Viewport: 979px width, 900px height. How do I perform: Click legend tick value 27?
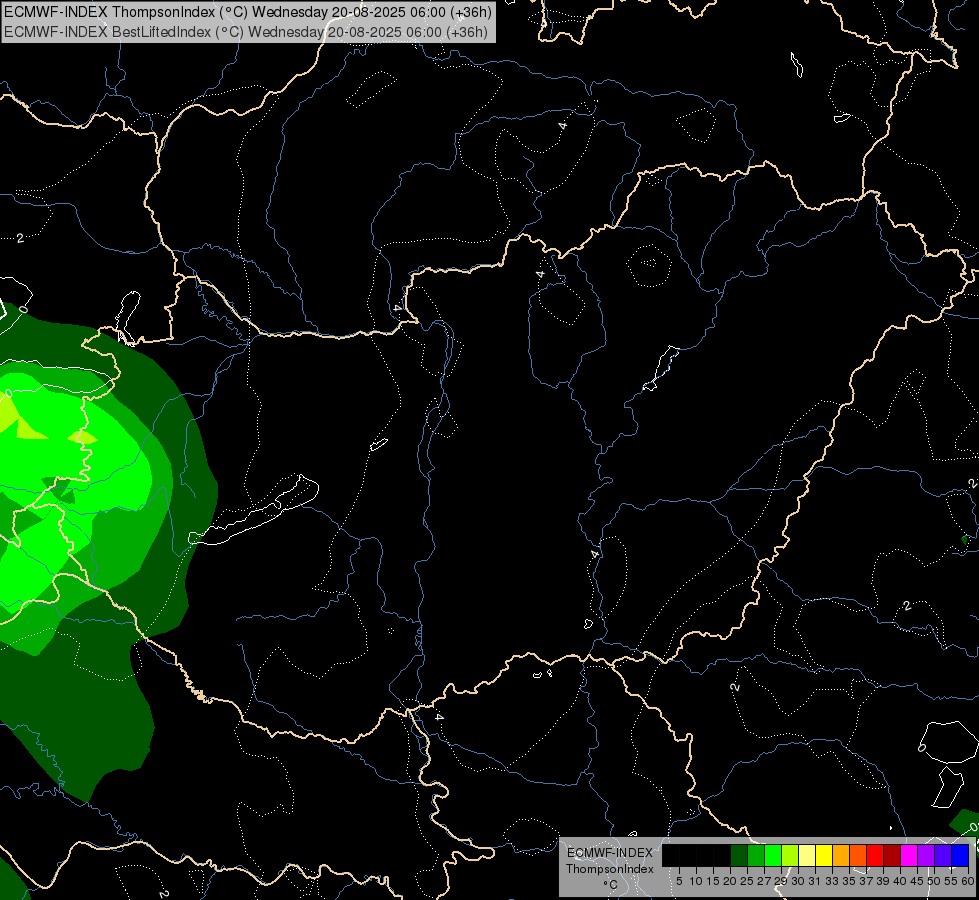point(764,881)
